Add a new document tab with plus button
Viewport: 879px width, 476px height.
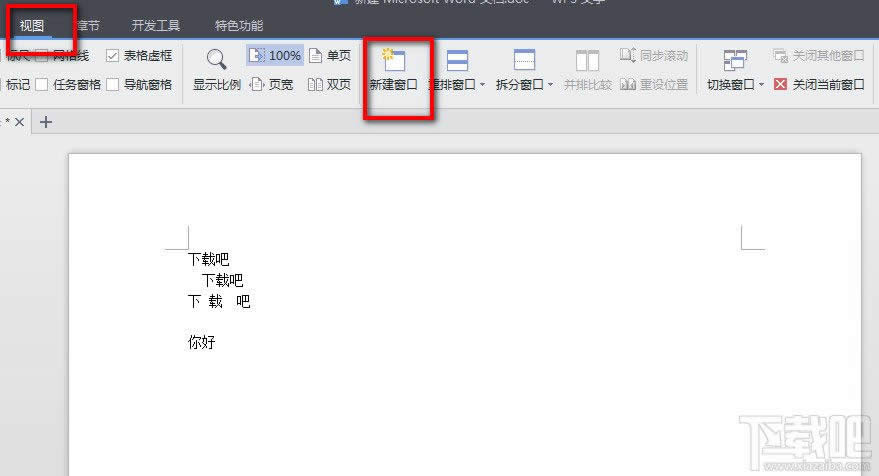point(45,122)
